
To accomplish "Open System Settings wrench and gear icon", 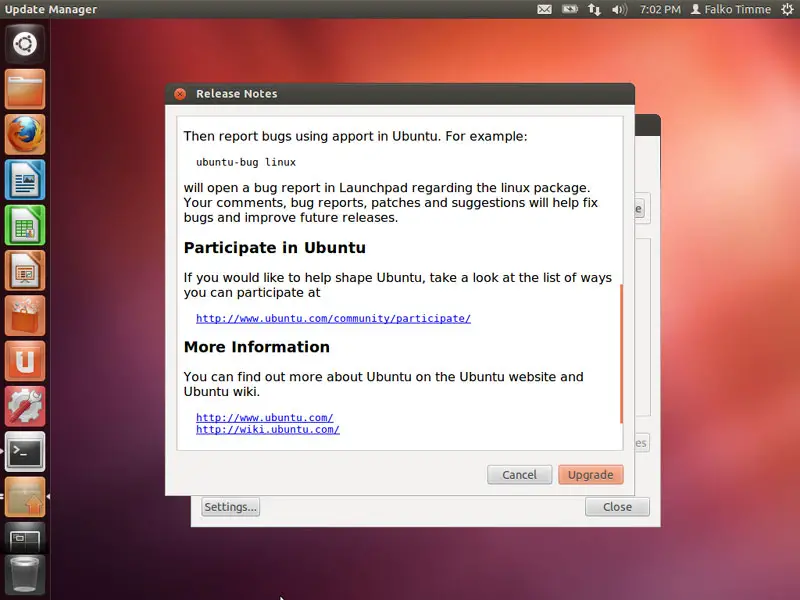I will coord(25,407).
